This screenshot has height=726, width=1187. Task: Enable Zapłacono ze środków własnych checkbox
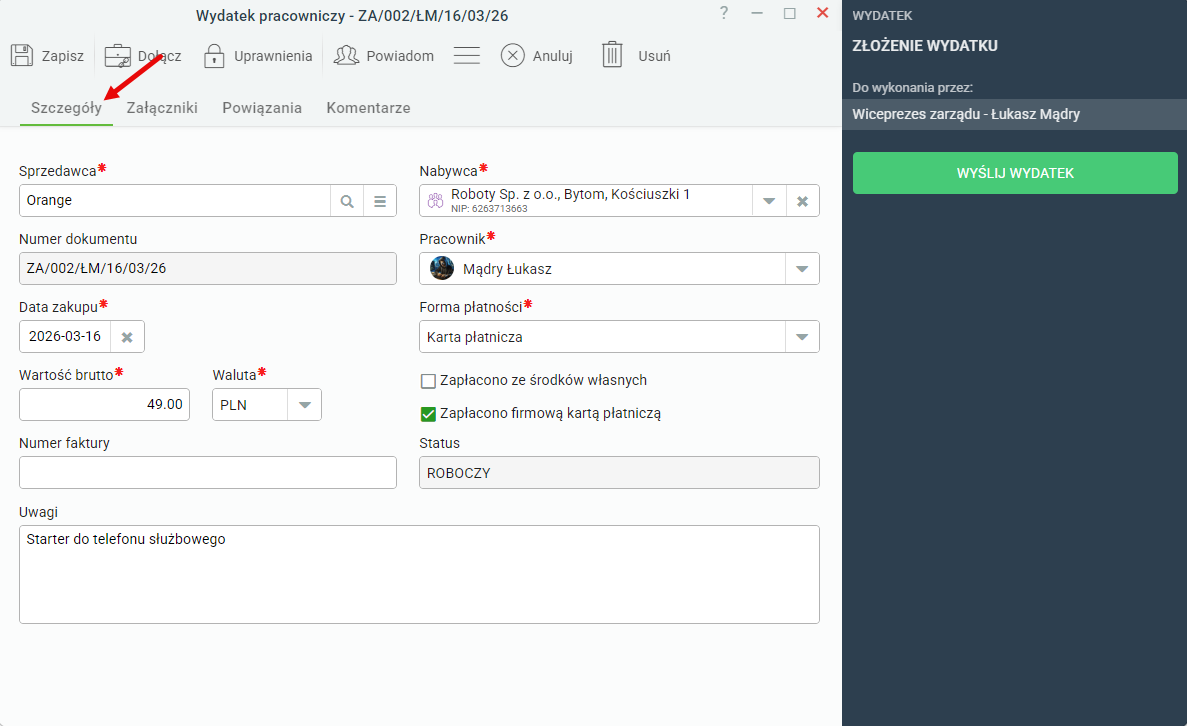[428, 381]
